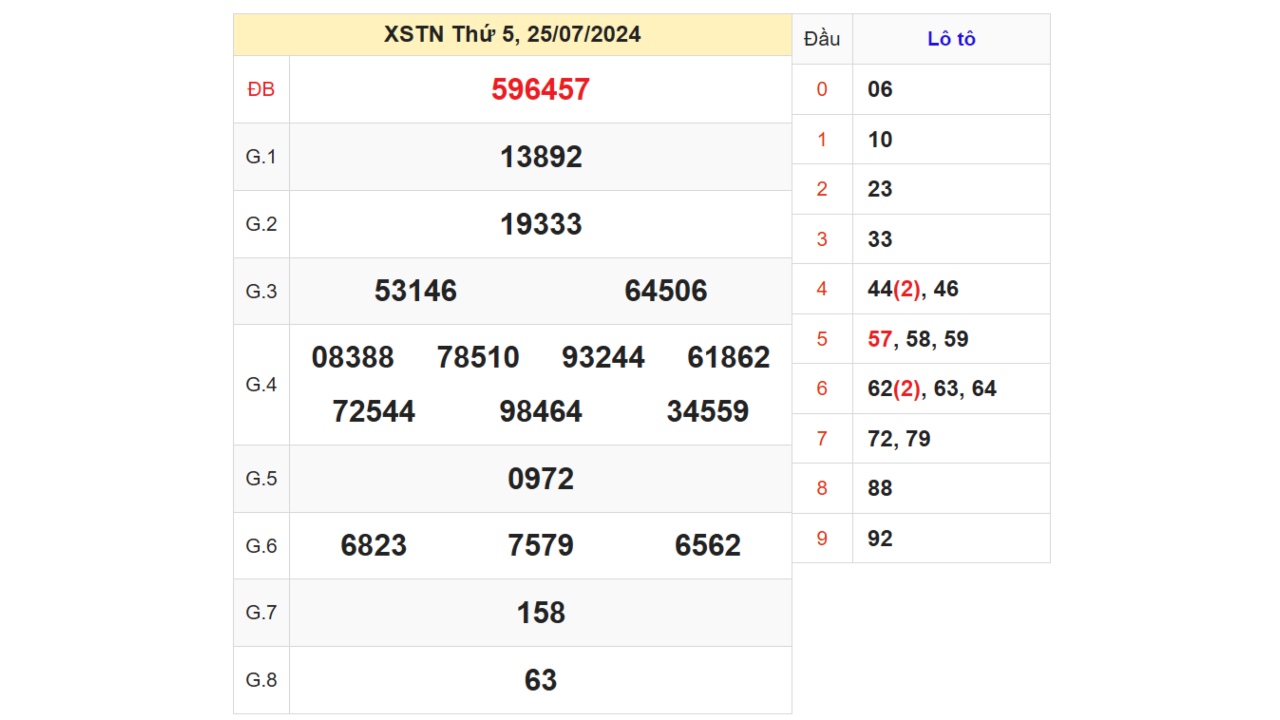Click head digit 7 in Đầu column
Viewport: 1280px width, 720px height.
822,439
